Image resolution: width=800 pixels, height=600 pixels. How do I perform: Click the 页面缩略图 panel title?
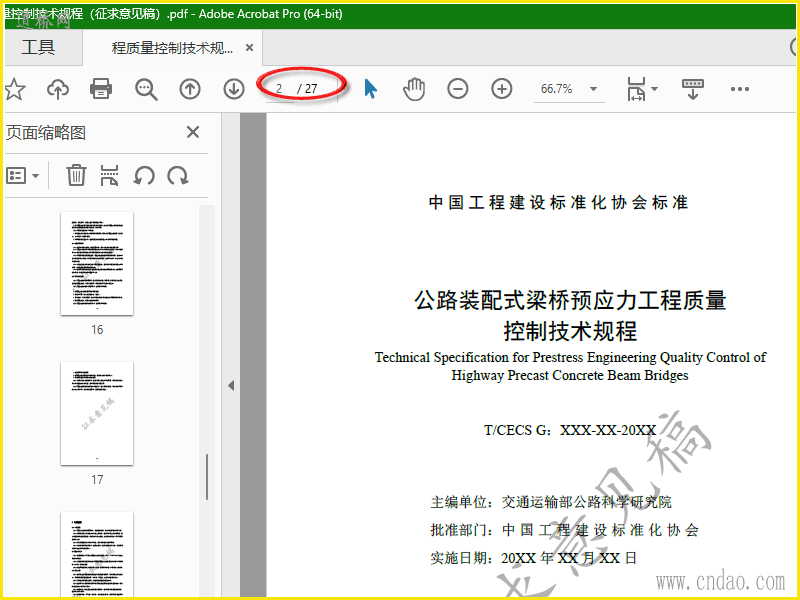46,133
